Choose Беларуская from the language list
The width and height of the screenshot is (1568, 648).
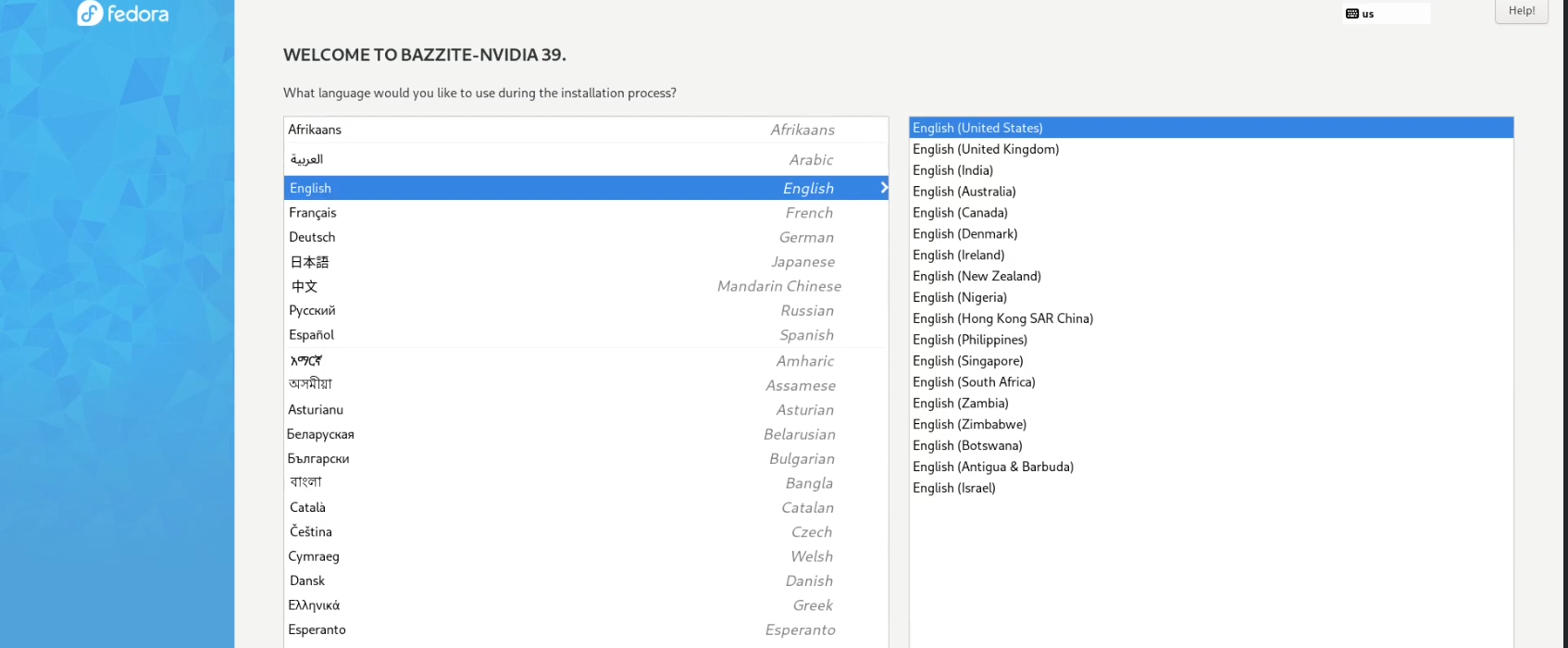click(586, 434)
